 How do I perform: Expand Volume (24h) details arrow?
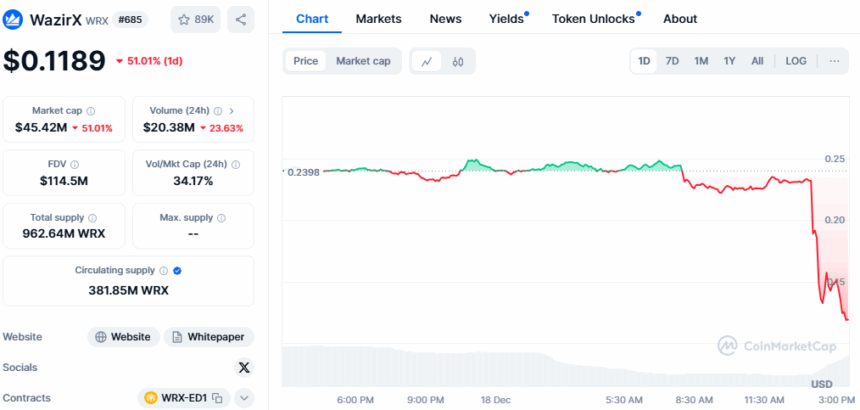(231, 111)
